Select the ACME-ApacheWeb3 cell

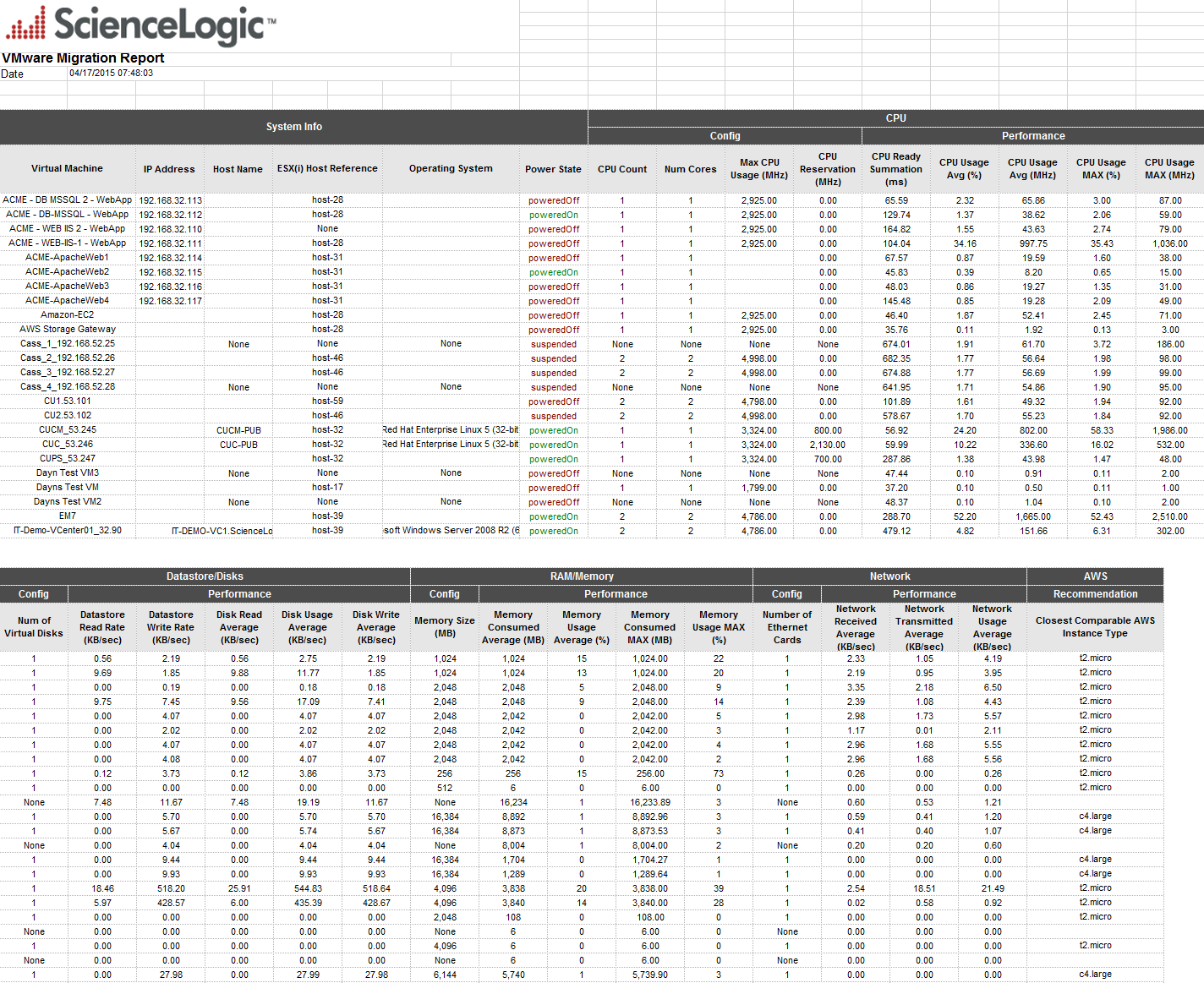pyautogui.click(x=68, y=287)
